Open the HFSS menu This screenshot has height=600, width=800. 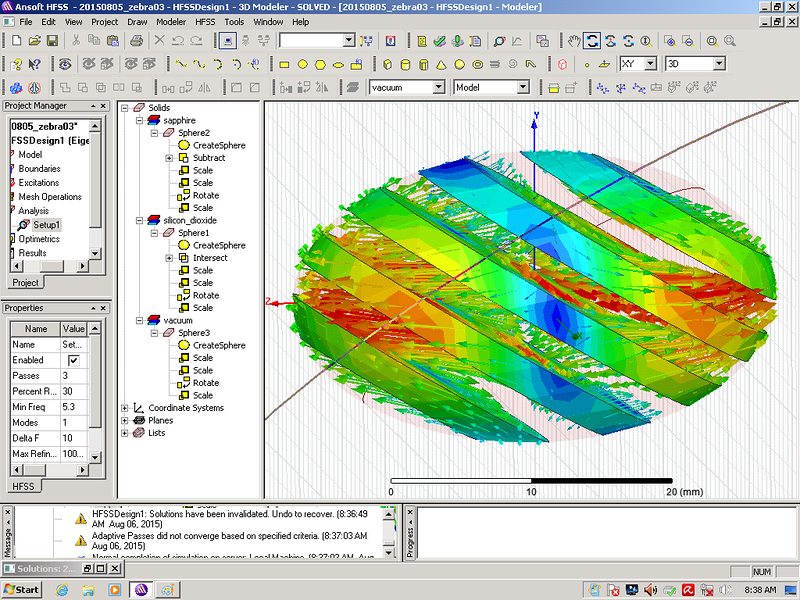click(x=205, y=21)
